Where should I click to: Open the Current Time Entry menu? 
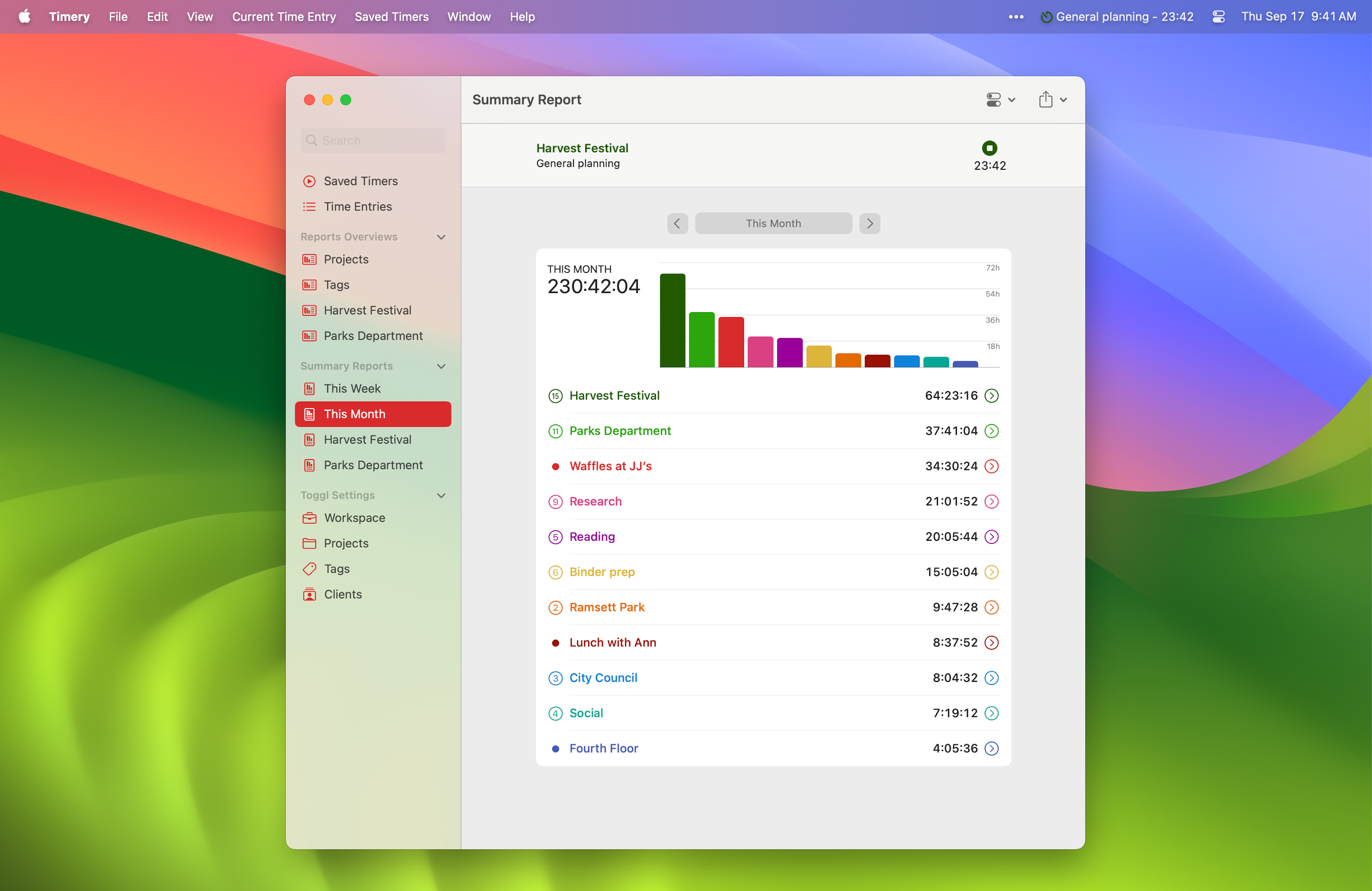[284, 16]
